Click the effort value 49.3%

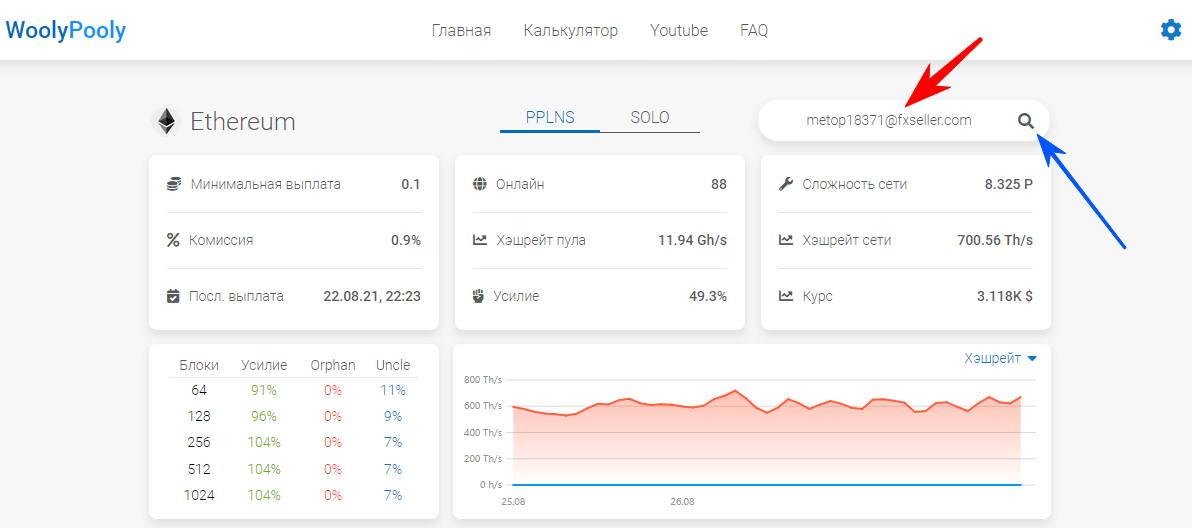pyautogui.click(x=708, y=296)
